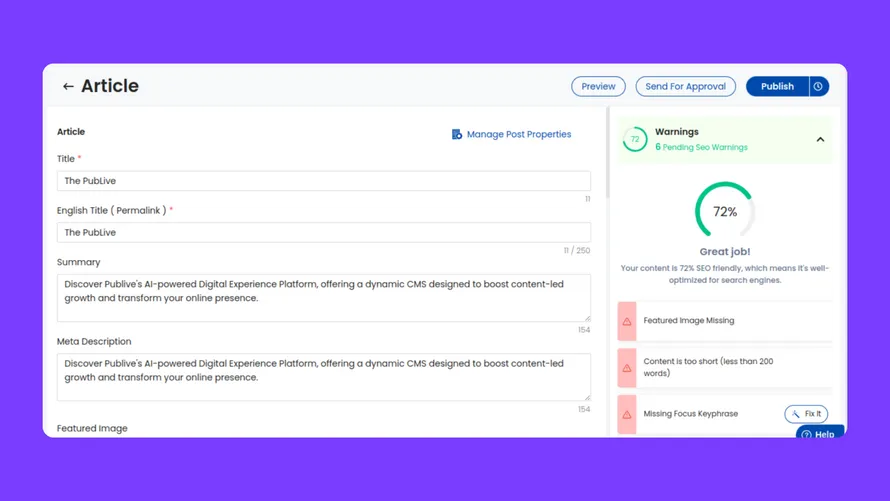
Task: Click into the Title input field
Action: pos(323,181)
